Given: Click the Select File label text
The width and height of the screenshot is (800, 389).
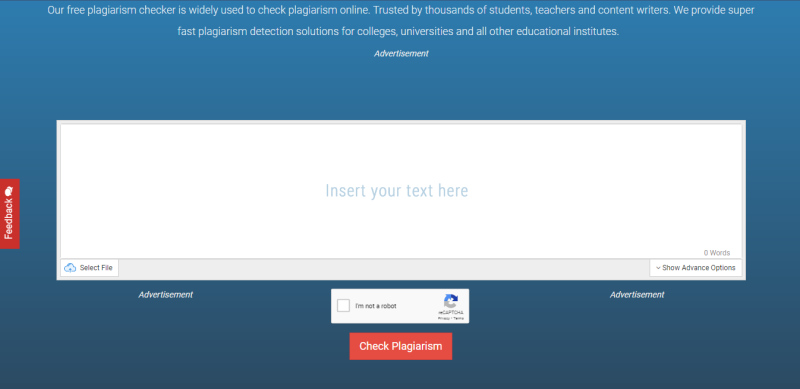Looking at the screenshot, I should point(96,268).
